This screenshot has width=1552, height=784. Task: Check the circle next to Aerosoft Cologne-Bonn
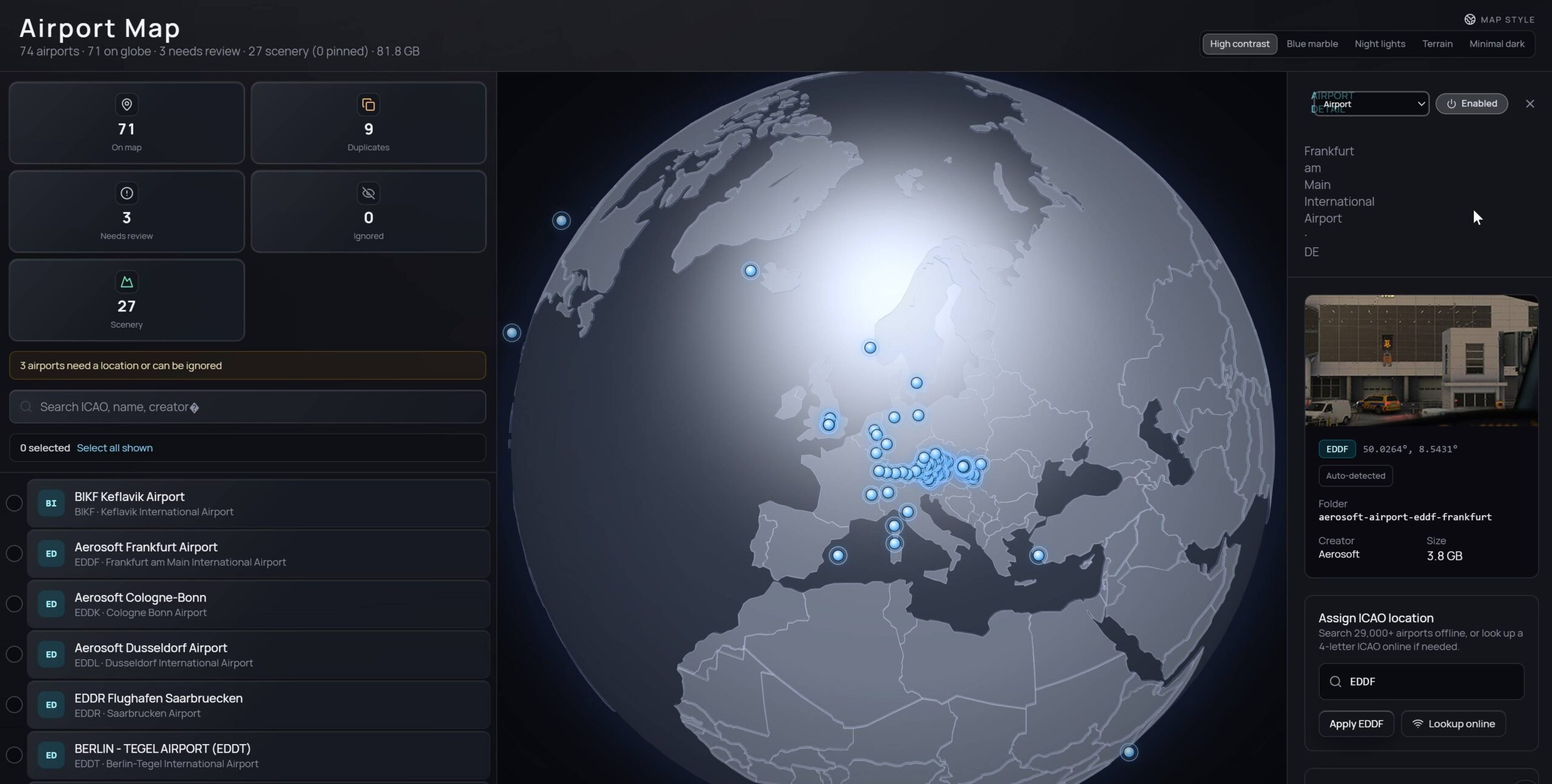click(x=14, y=604)
